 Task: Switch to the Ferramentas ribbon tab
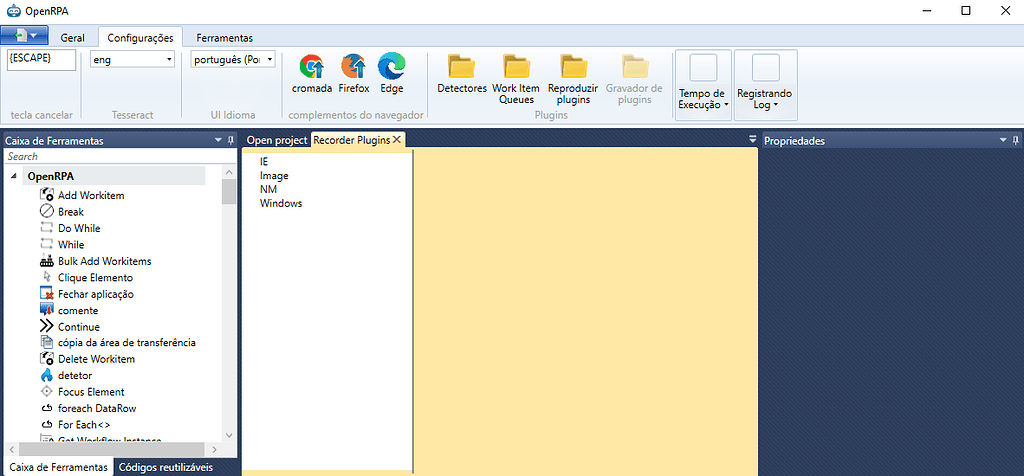(225, 38)
